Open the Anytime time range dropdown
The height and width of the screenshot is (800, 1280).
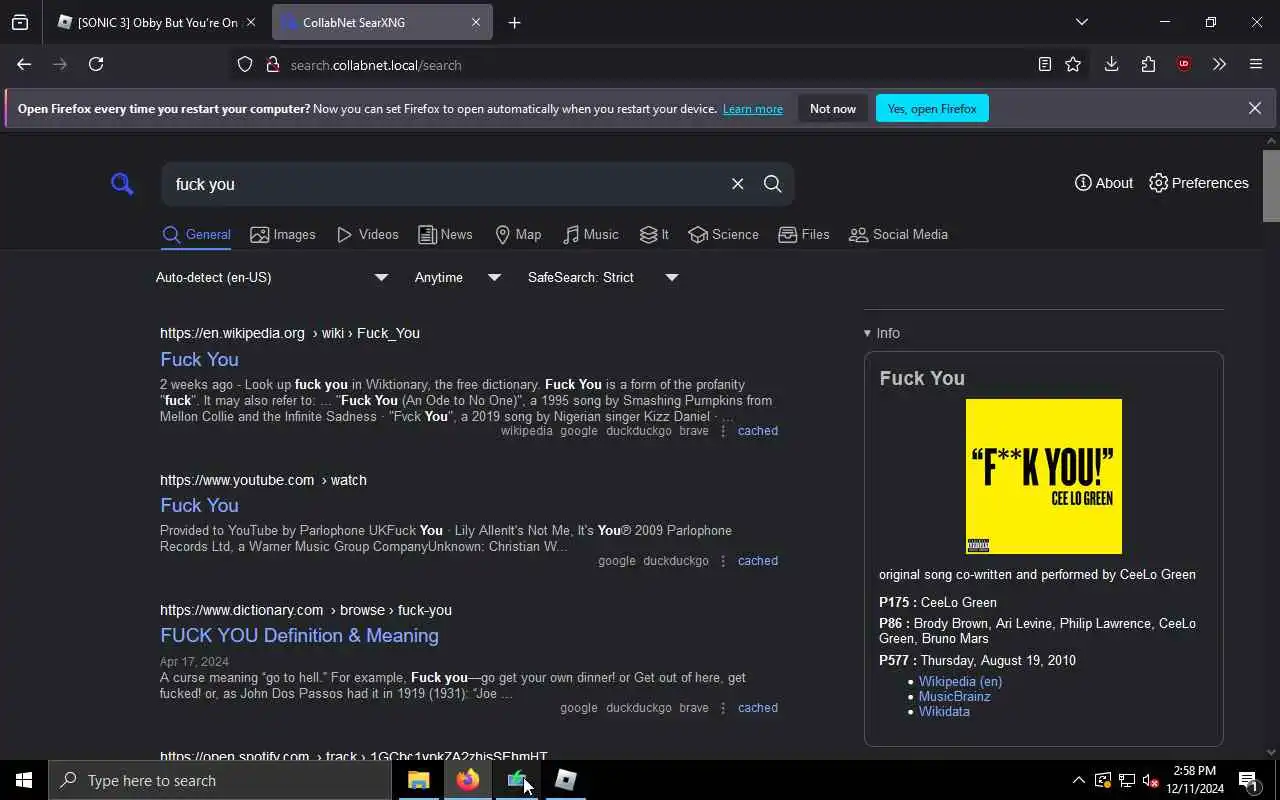tap(458, 277)
